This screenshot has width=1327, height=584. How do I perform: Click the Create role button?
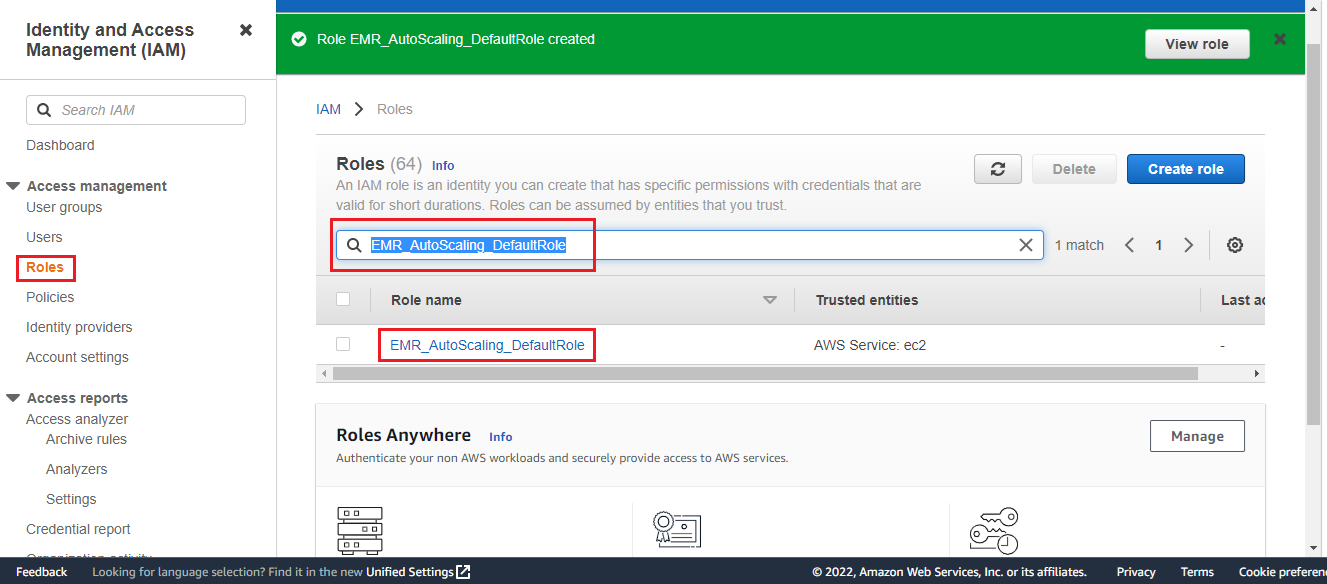point(1185,169)
